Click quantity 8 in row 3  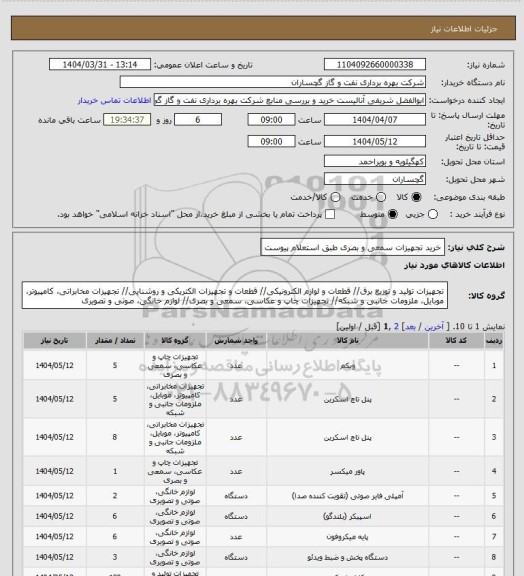coord(115,437)
